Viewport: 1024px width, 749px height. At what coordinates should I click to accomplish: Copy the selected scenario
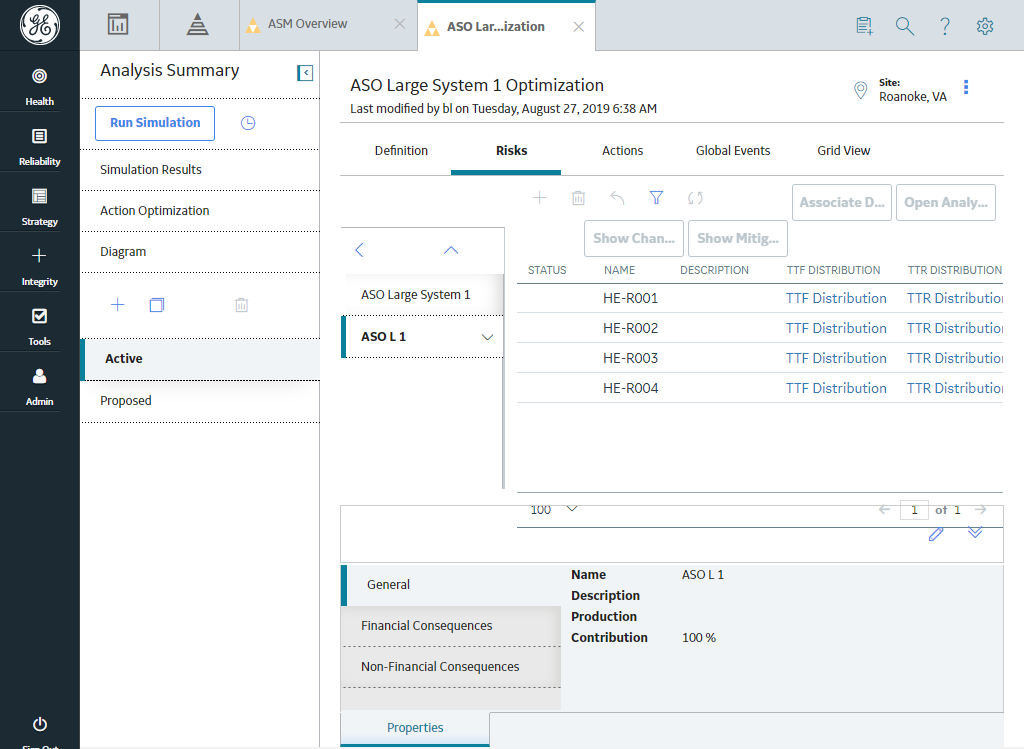click(x=157, y=305)
